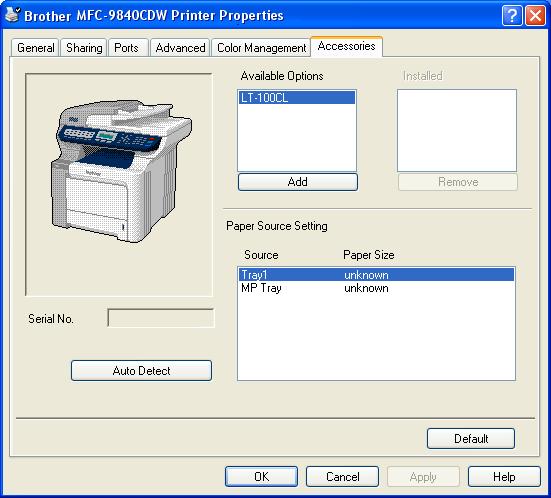Open the Color Management tab
The image size is (551, 498).
click(261, 48)
